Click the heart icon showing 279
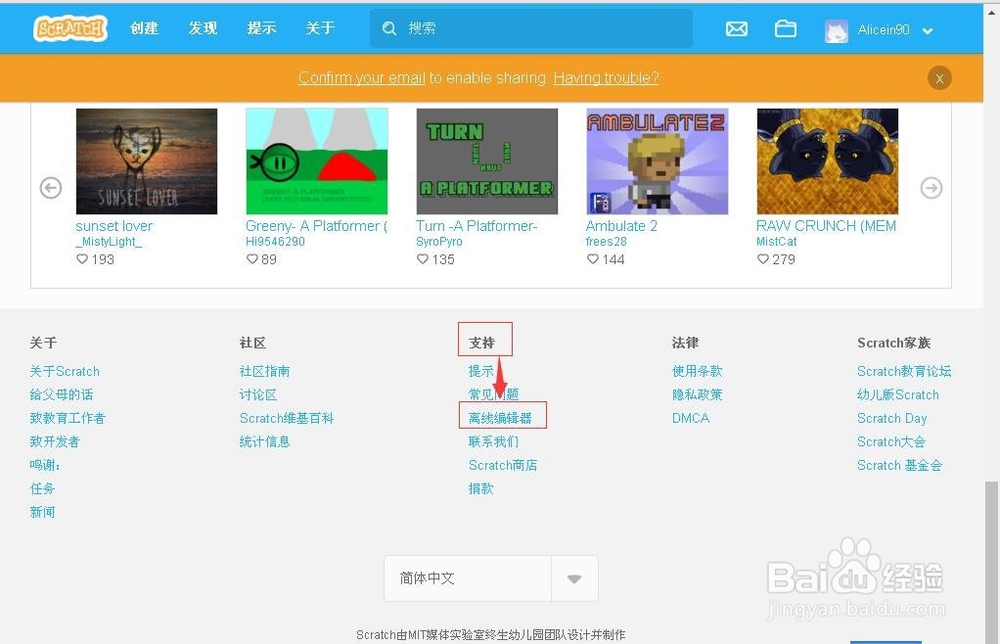The width and height of the screenshot is (1000, 644). pyautogui.click(x=763, y=259)
